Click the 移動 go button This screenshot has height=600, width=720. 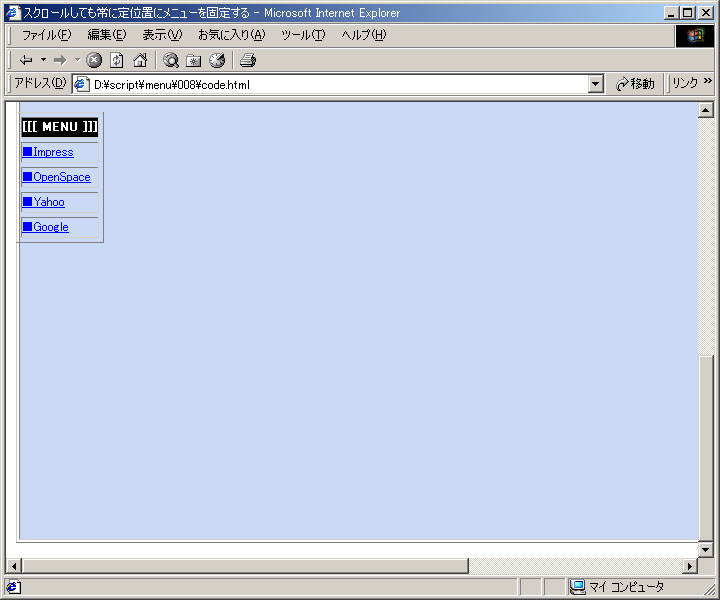point(636,84)
